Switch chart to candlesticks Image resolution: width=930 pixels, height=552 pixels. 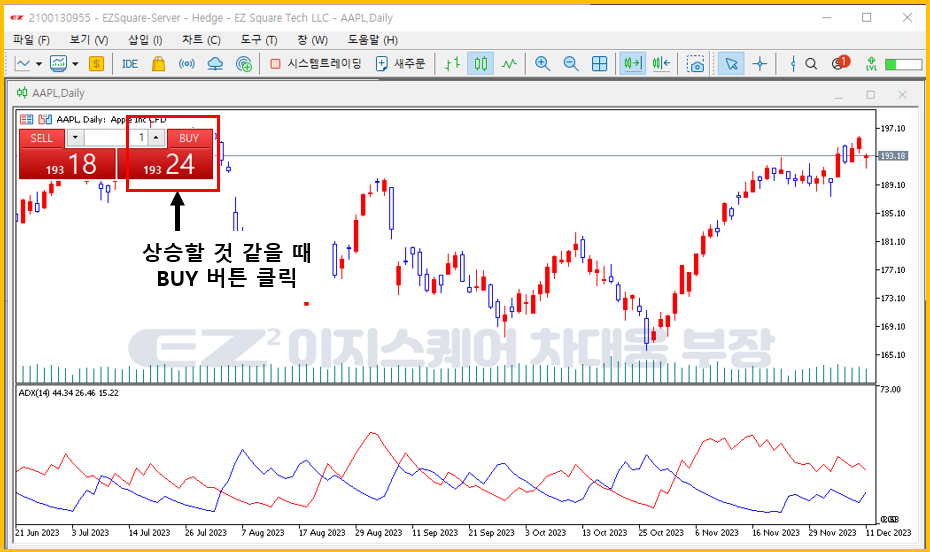480,63
